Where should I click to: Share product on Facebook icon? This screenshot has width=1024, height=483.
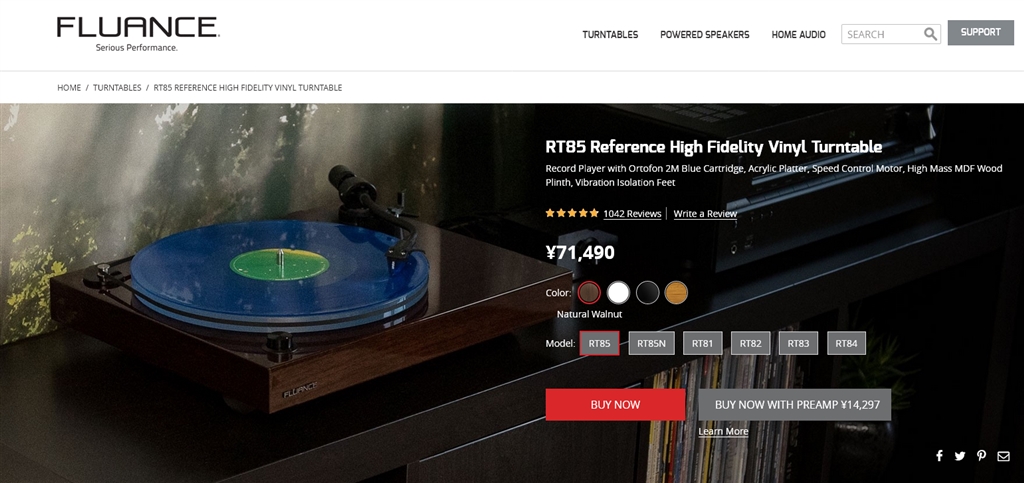[x=939, y=456]
